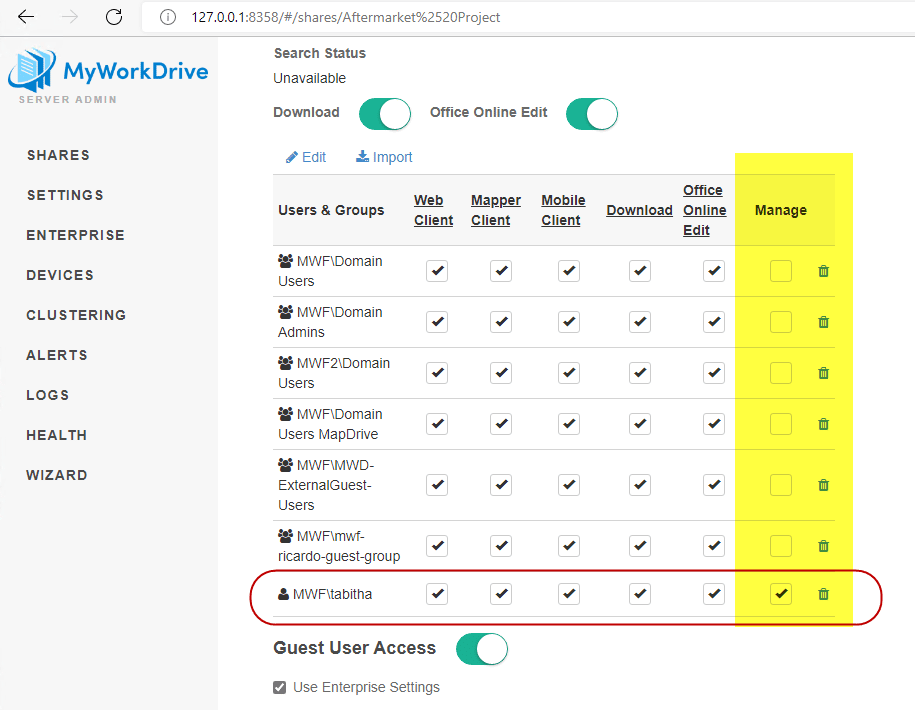915x710 pixels.
Task: Remove MWF2\Domain Users with trash icon
Action: click(823, 373)
